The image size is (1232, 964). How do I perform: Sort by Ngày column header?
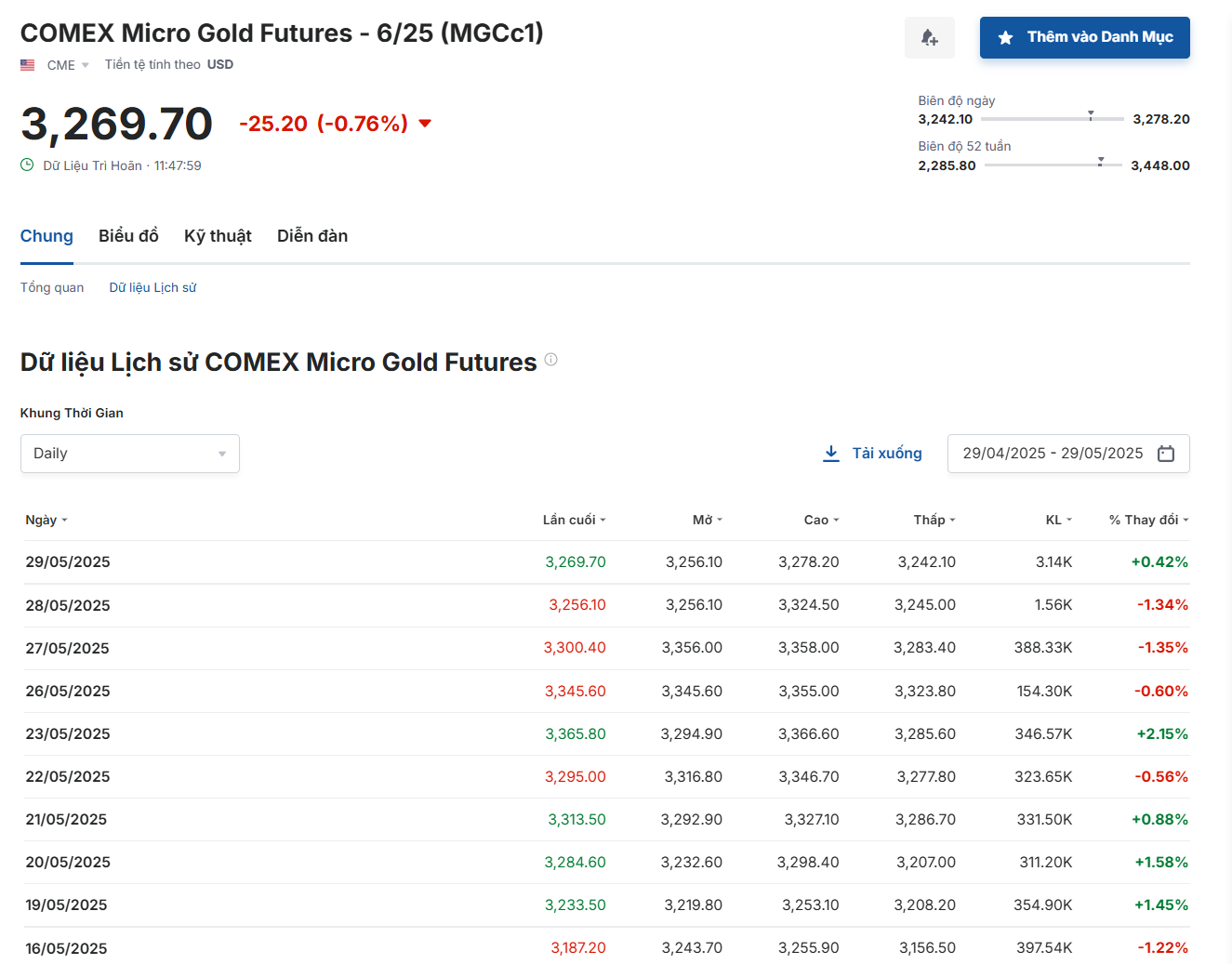pos(46,520)
